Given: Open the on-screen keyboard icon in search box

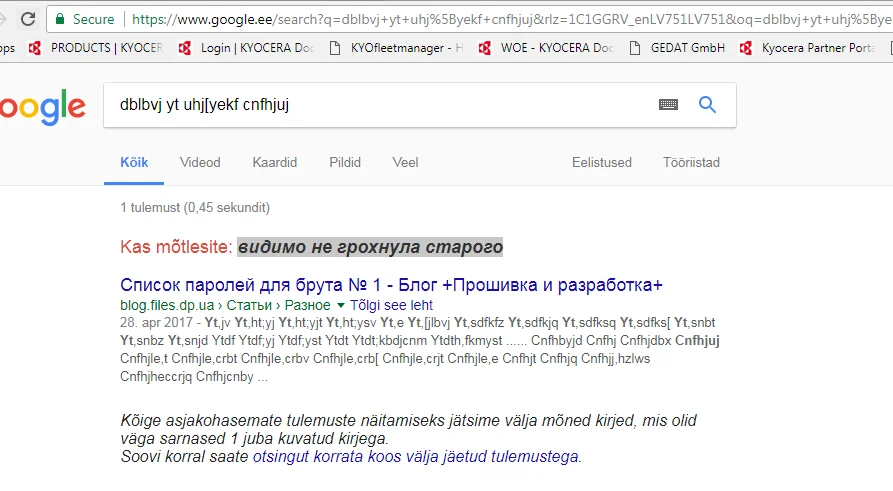Looking at the screenshot, I should [x=668, y=104].
